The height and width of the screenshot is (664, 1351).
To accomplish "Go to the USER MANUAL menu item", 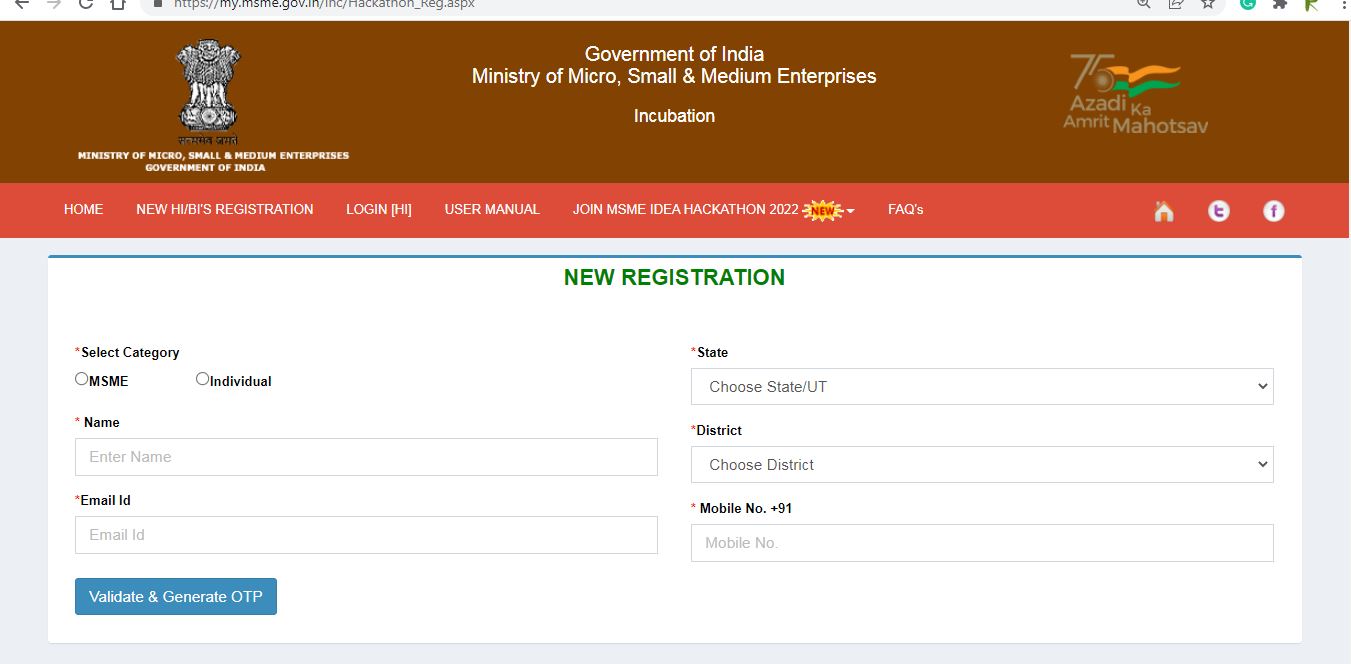I will (x=491, y=210).
